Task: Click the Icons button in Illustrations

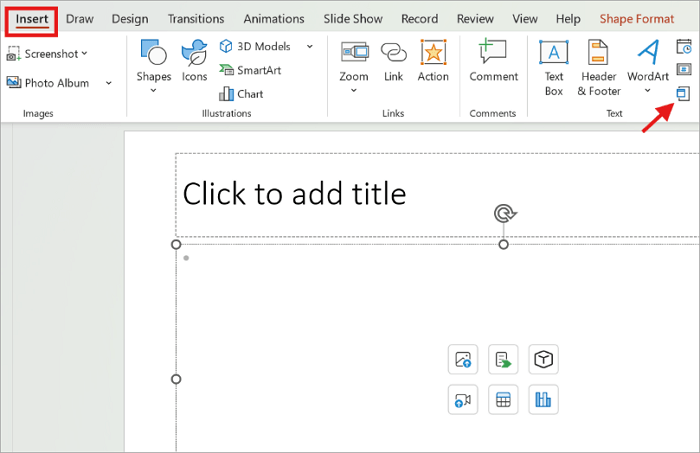Action: pyautogui.click(x=194, y=61)
